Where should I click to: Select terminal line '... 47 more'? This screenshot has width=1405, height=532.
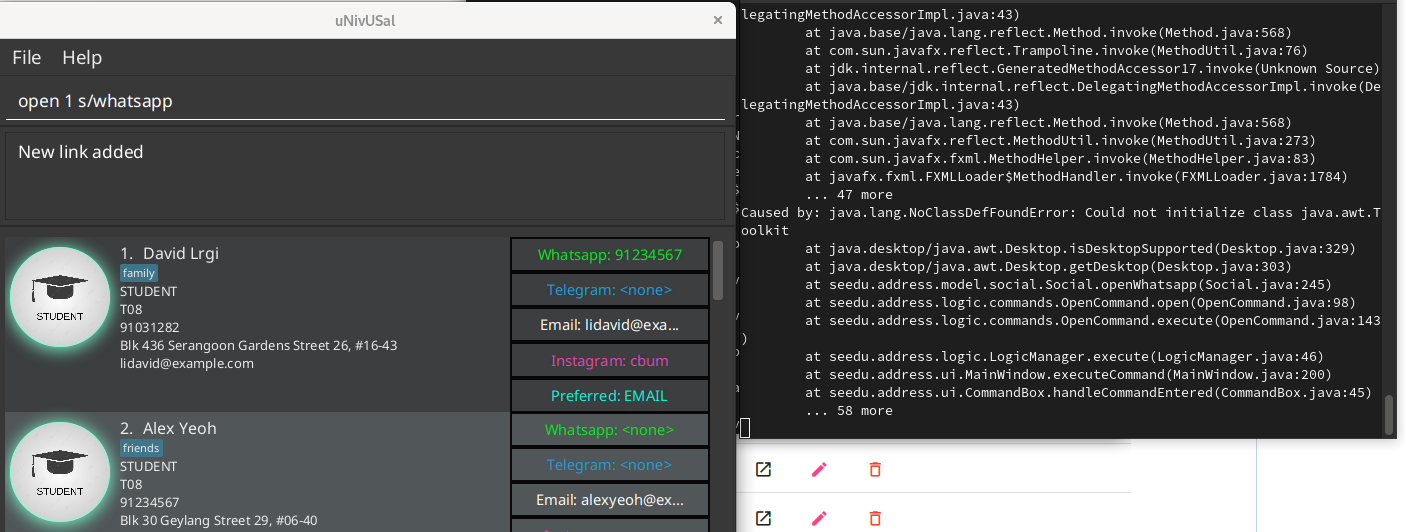click(x=849, y=195)
